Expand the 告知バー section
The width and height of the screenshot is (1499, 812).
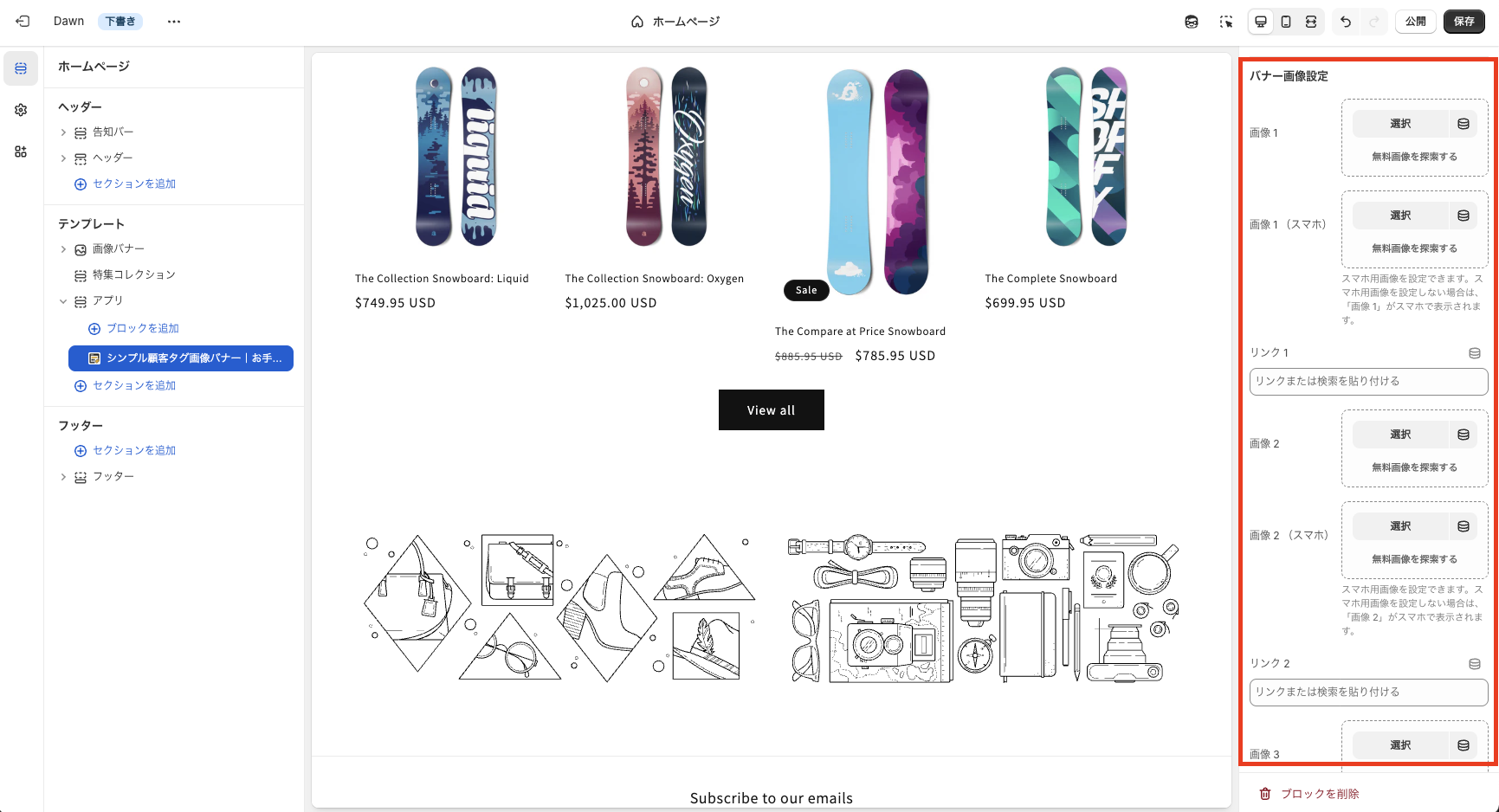(63, 132)
